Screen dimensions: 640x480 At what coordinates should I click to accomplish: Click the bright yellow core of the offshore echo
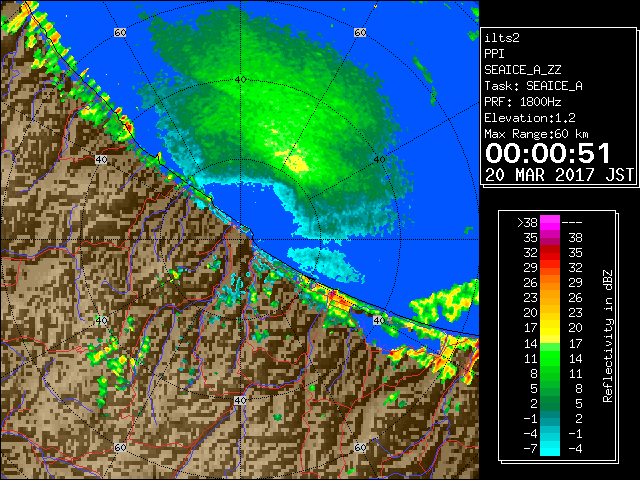coord(297,163)
